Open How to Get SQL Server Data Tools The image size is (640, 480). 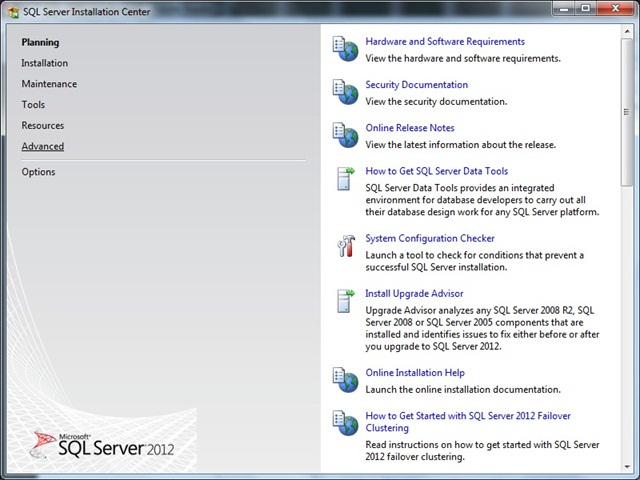point(436,171)
